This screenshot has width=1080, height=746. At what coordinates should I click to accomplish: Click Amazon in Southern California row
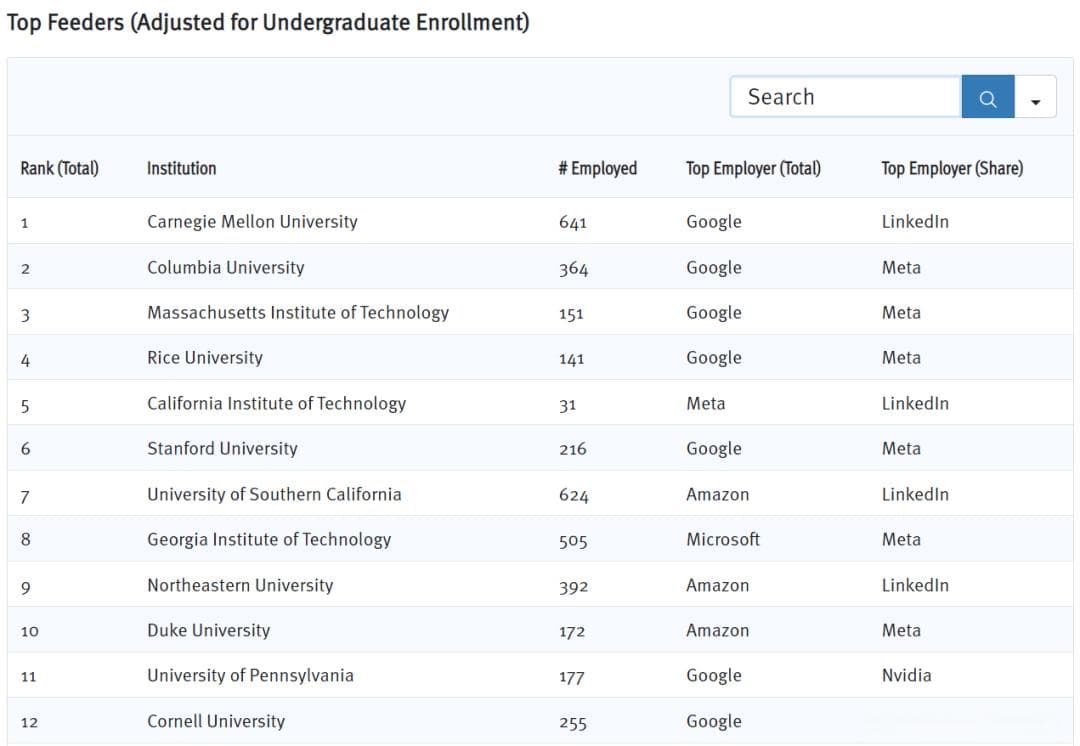717,495
